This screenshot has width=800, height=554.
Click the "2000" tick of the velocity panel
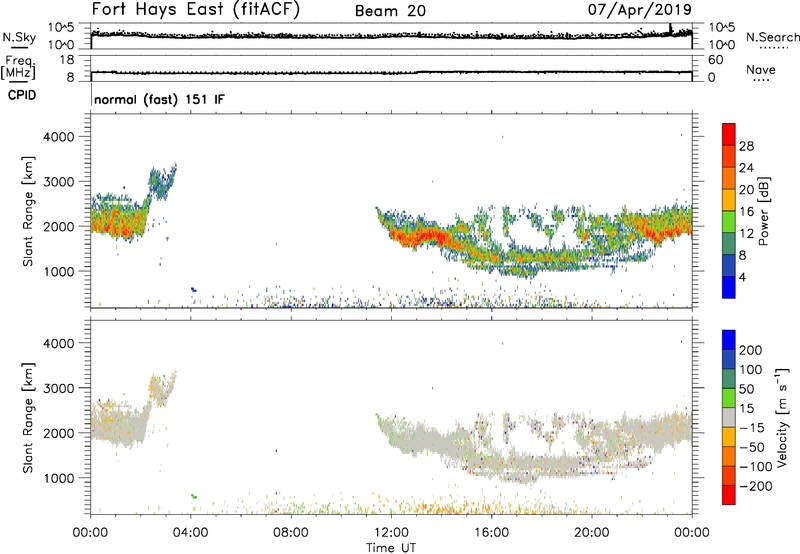tap(58, 433)
